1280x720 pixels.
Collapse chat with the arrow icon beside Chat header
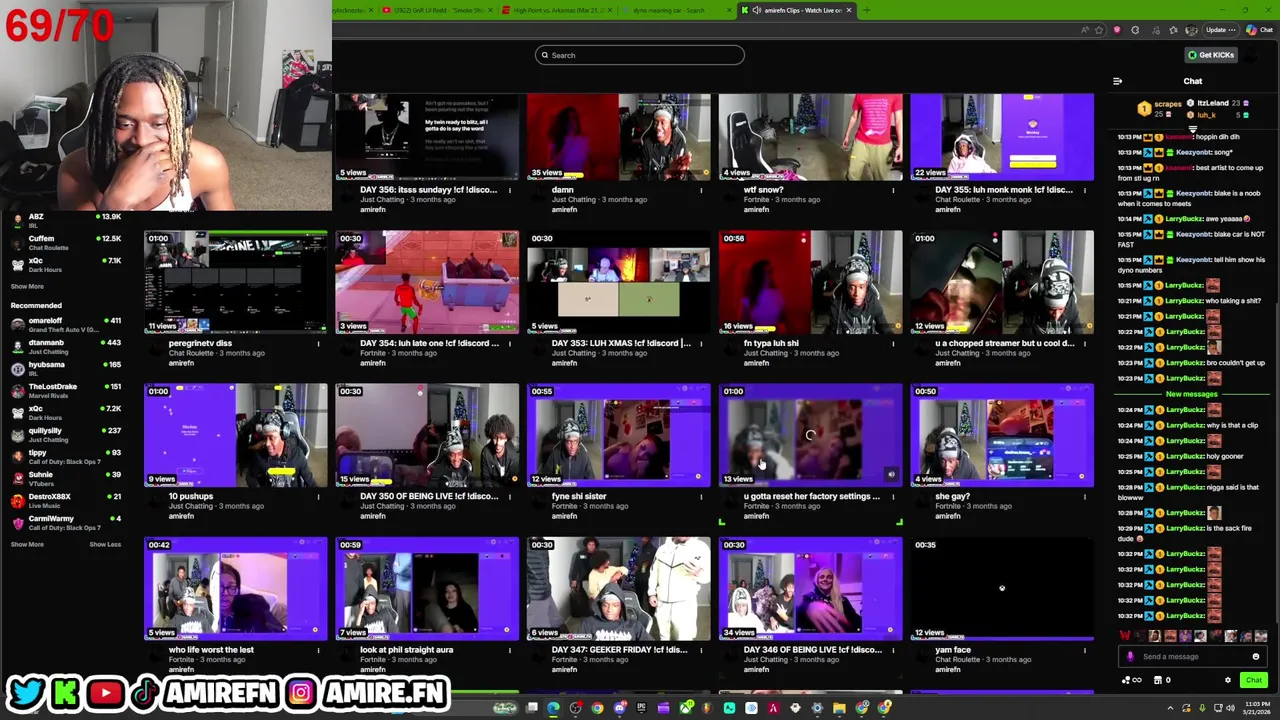click(x=1117, y=81)
